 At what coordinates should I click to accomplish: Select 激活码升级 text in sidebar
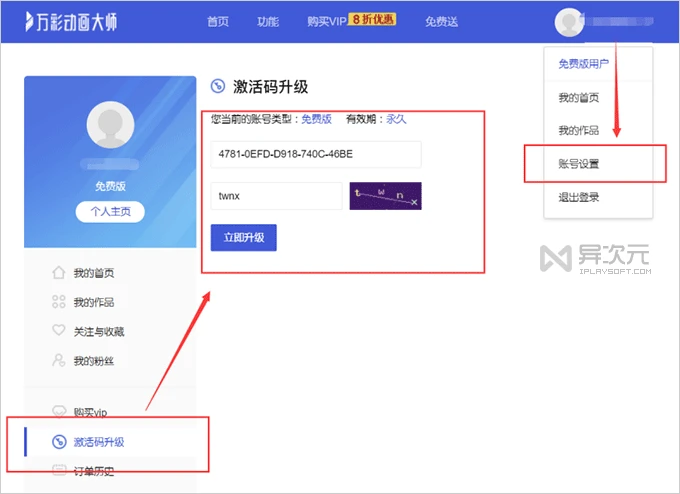99,442
